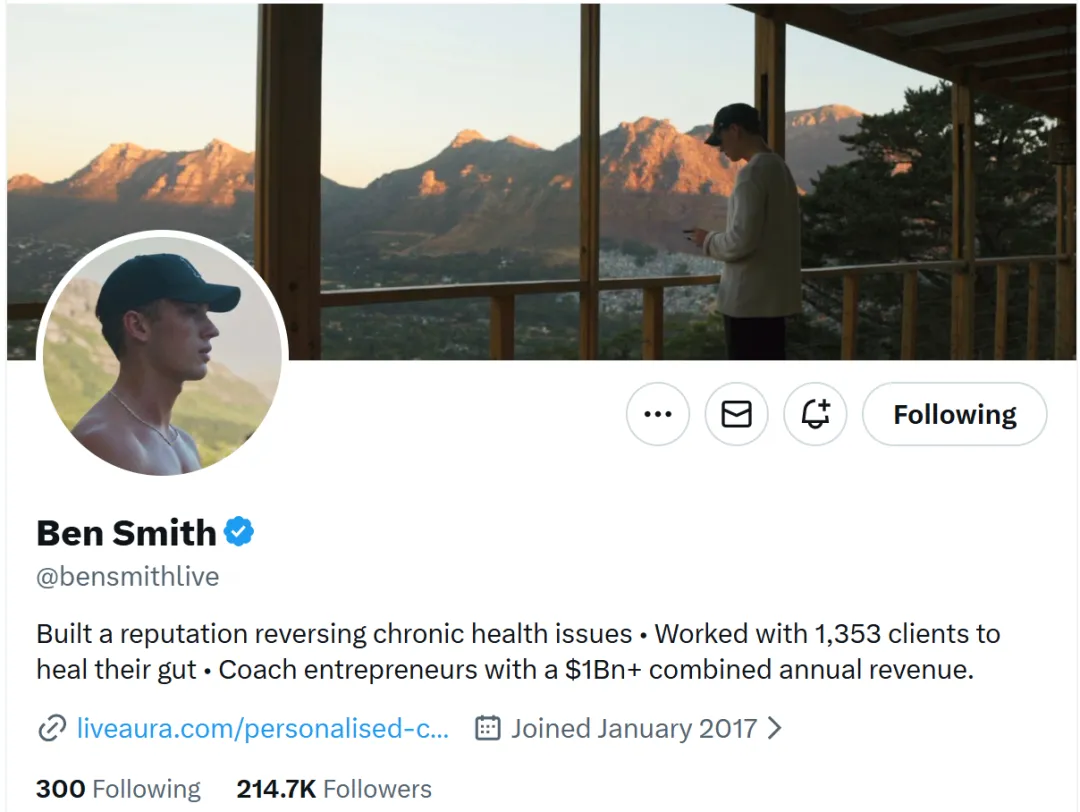View the 300 Following list
Viewport: 1080px width, 812px height.
(x=118, y=789)
